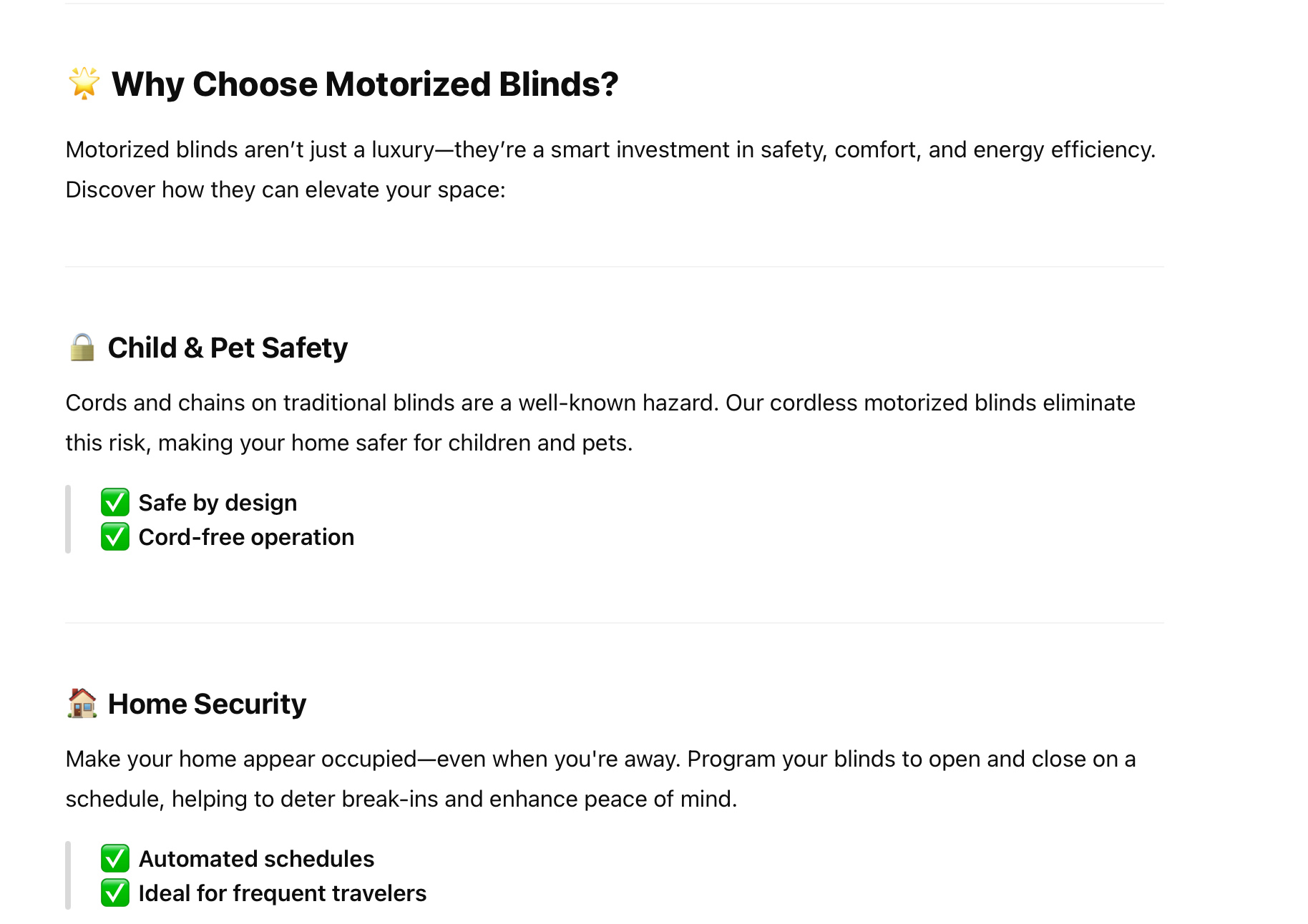Click the green checkmark beside Automated schedules

click(115, 859)
